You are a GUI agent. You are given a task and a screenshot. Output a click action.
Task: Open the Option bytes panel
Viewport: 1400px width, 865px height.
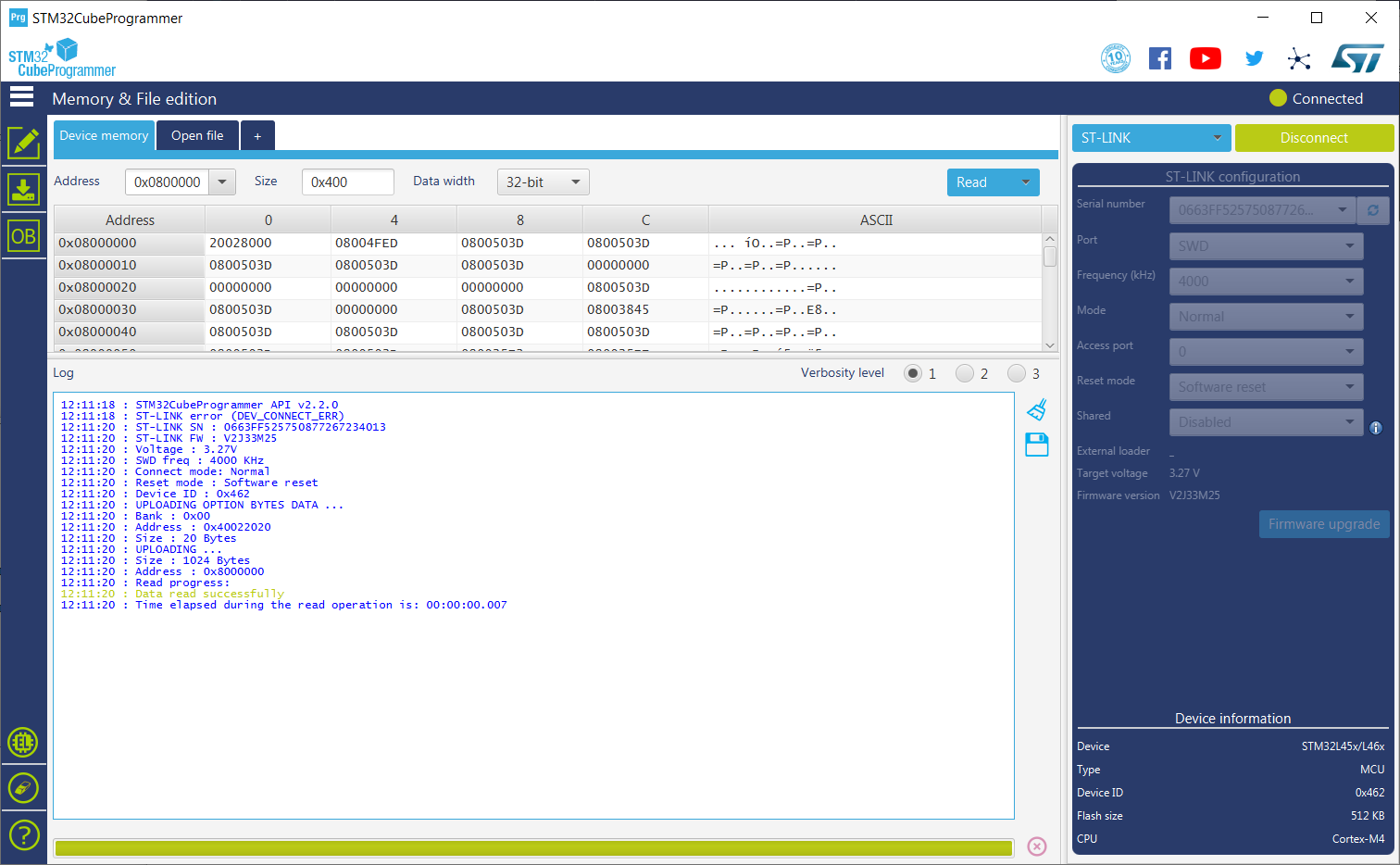[x=24, y=235]
